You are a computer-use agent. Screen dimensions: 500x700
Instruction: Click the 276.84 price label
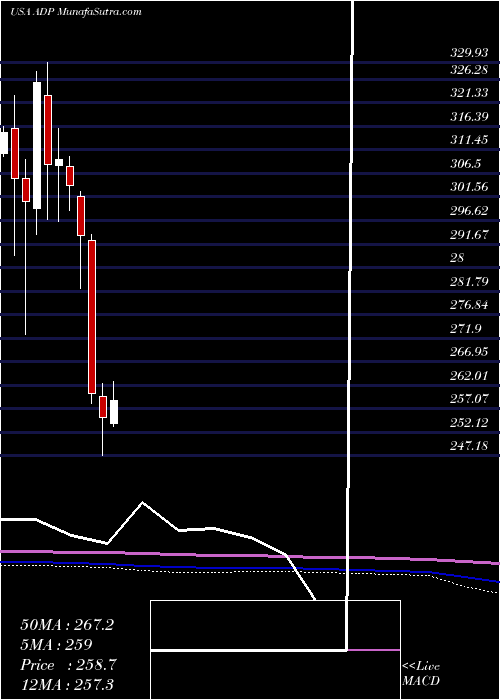click(469, 305)
